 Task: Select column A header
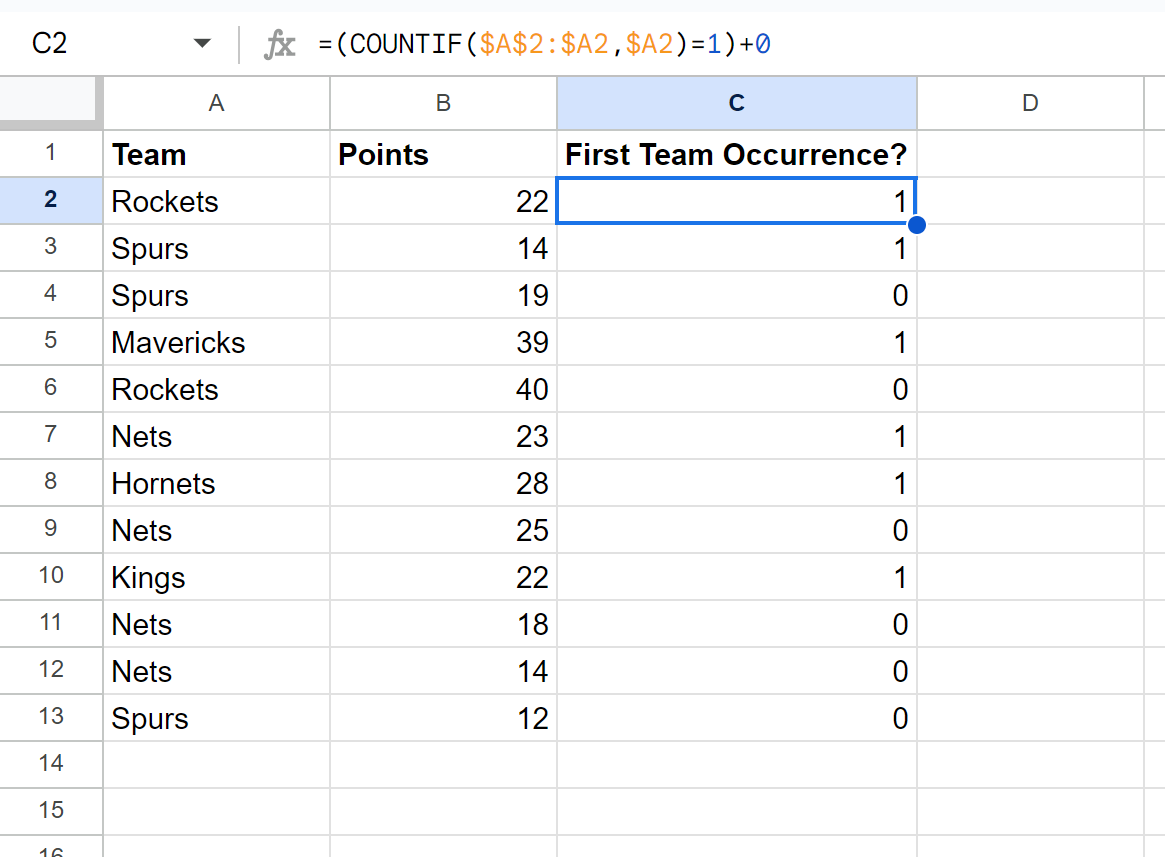click(216, 103)
